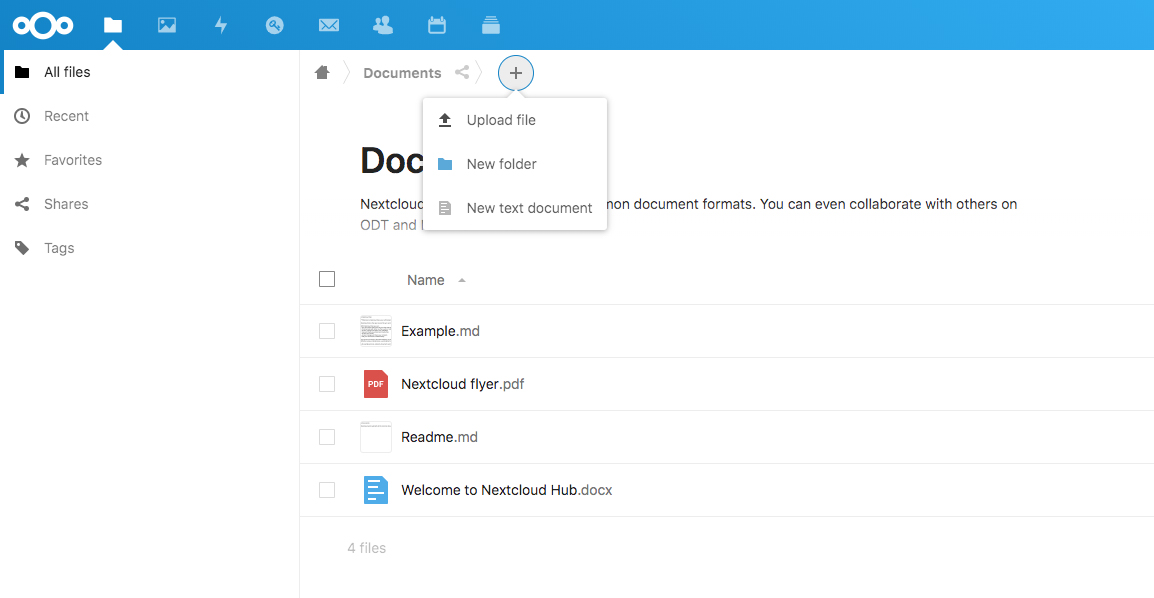Viewport: 1154px width, 598px height.
Task: Open Tags in the sidebar
Action: point(149,249)
